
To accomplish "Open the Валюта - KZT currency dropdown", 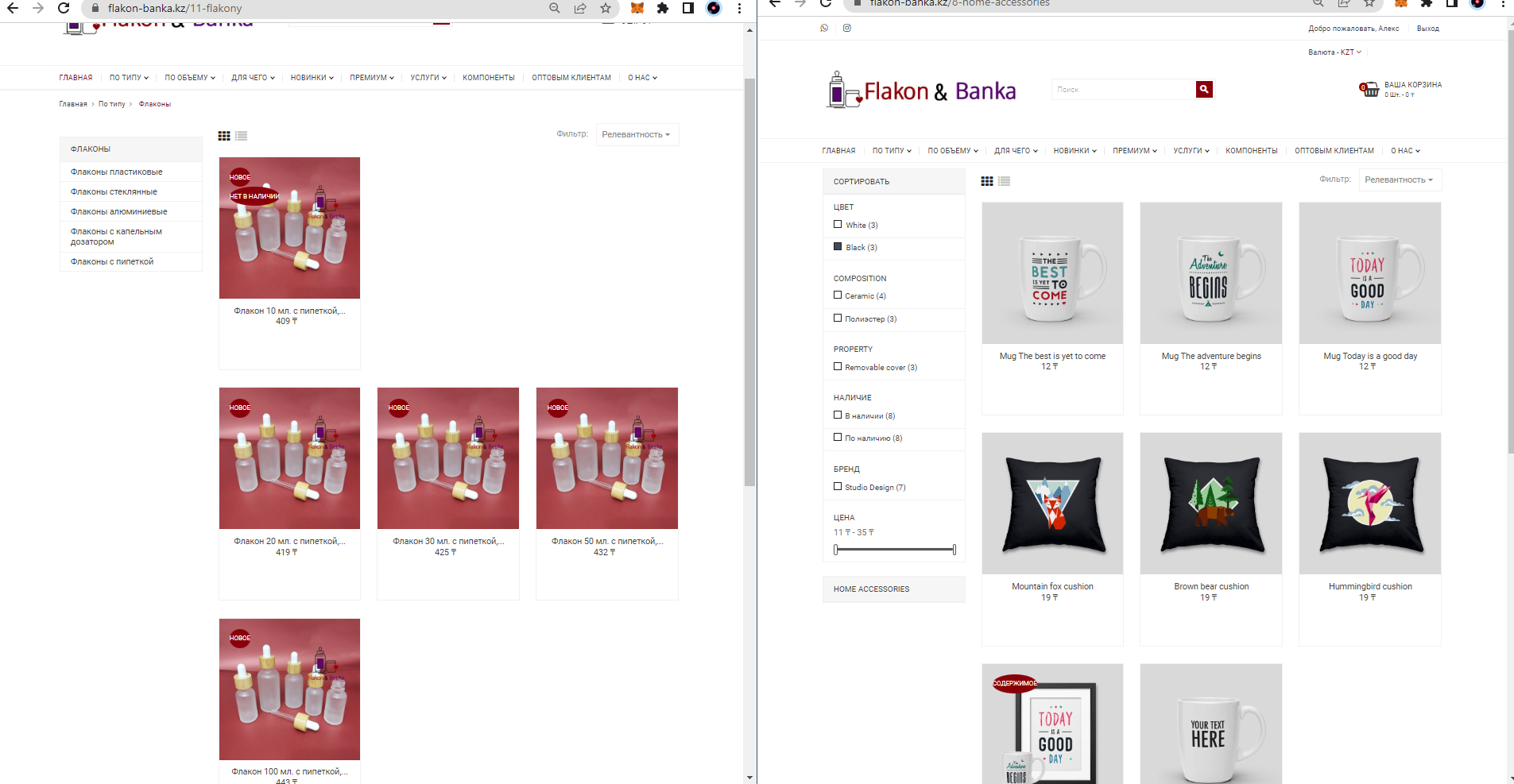I will [x=1334, y=52].
